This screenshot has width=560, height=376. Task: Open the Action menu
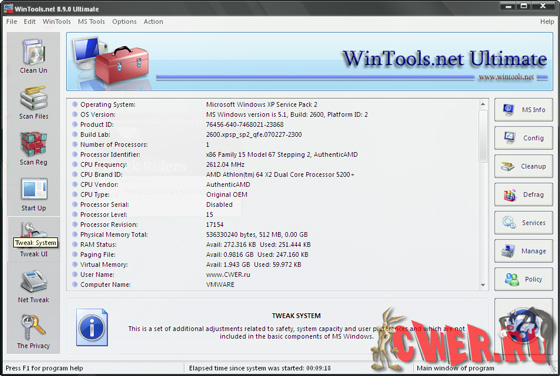coord(154,21)
